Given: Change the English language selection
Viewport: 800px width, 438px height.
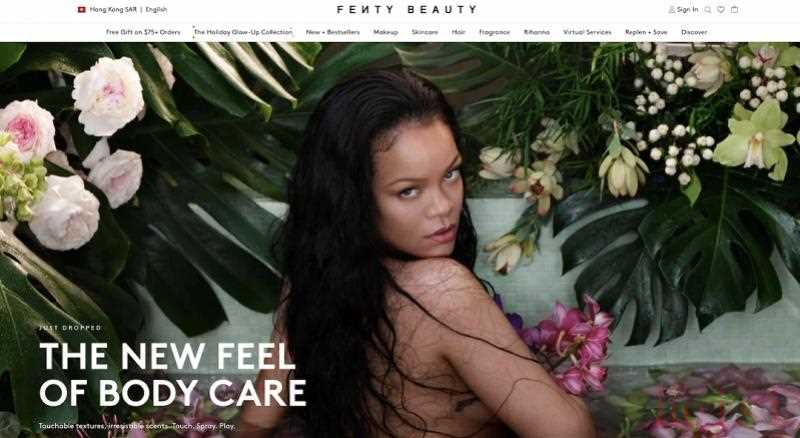Looking at the screenshot, I should (x=156, y=10).
